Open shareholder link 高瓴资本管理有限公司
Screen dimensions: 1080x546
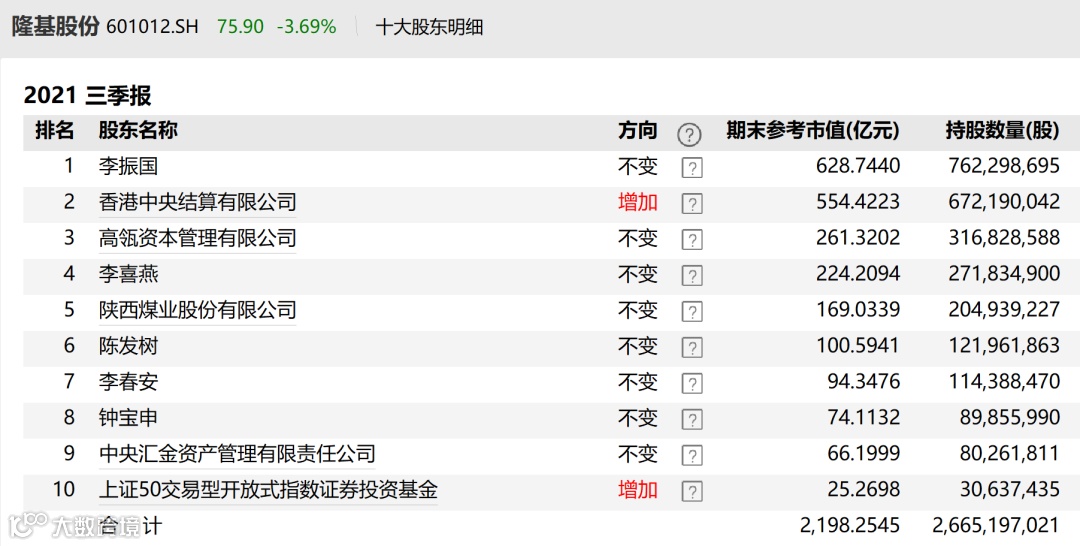pyautogui.click(x=198, y=238)
